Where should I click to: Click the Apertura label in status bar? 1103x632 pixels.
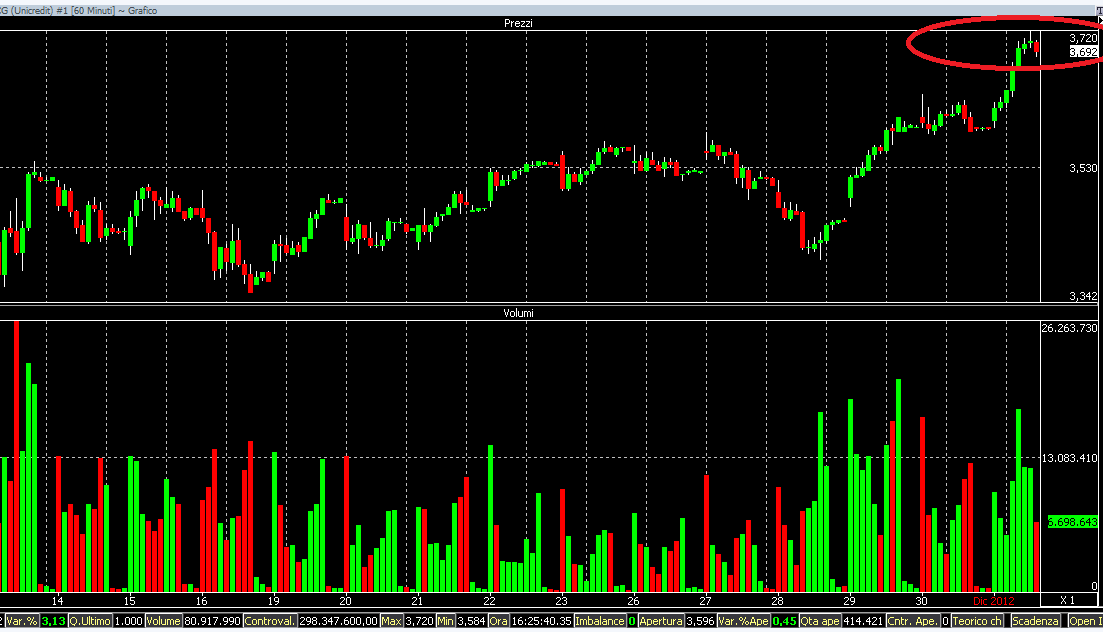click(x=661, y=621)
